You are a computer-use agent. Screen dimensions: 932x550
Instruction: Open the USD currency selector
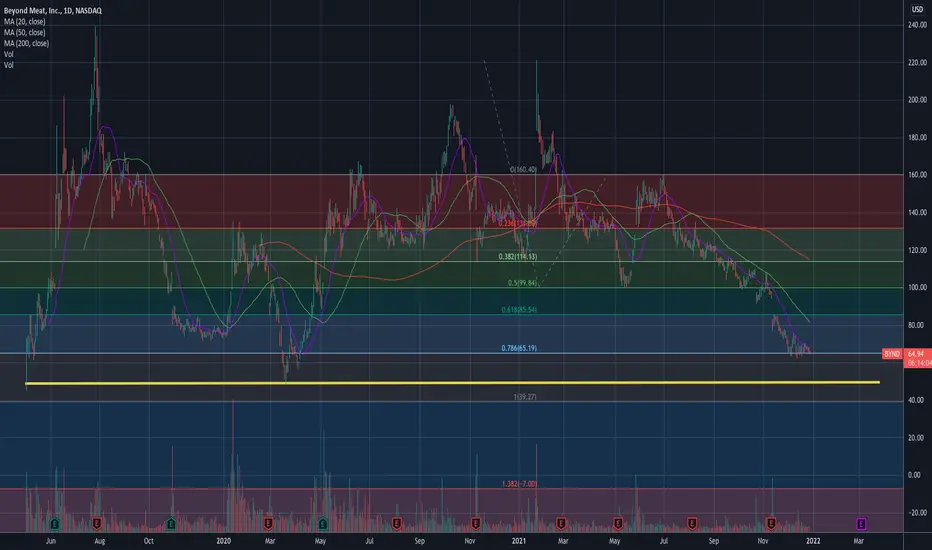coord(917,10)
